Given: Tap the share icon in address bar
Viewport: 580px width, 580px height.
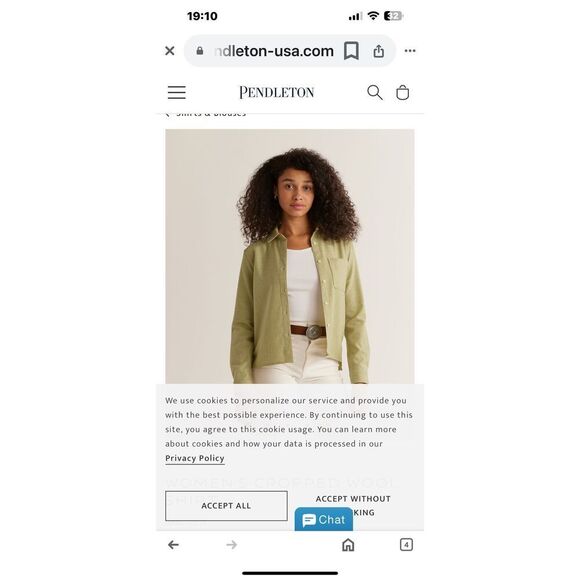Looking at the screenshot, I should (x=378, y=51).
